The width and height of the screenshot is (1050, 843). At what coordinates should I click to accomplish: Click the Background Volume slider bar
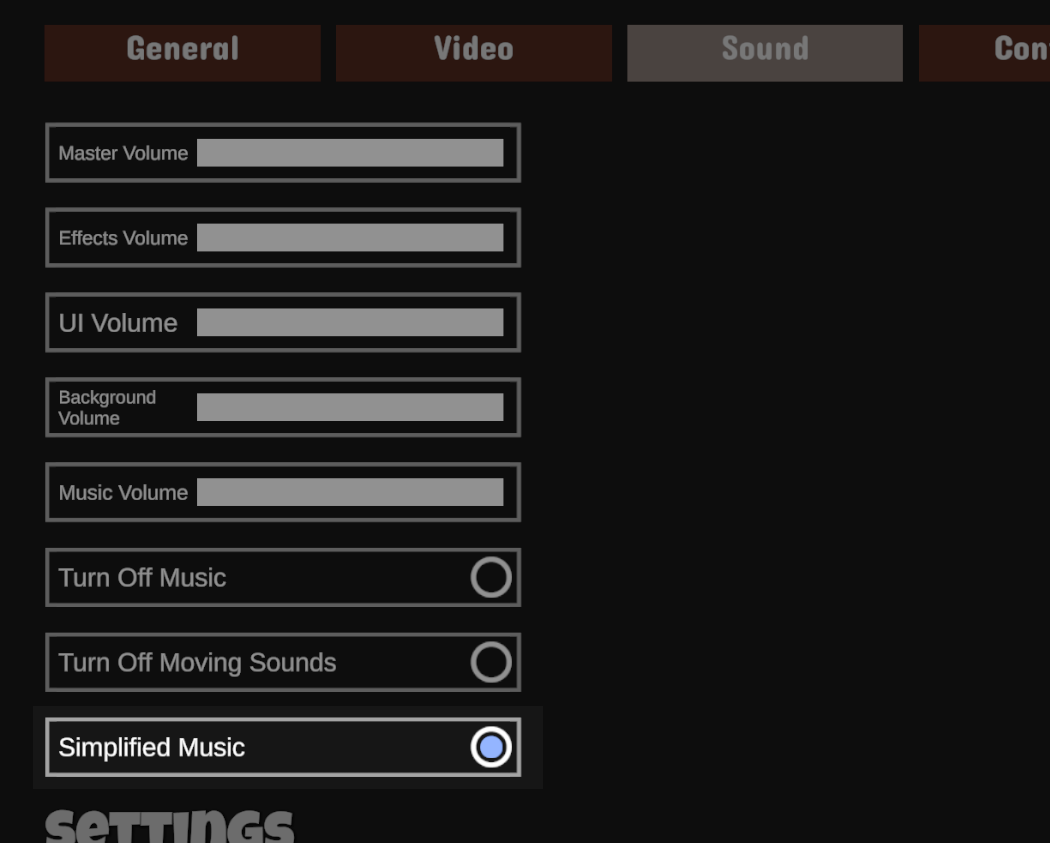point(350,407)
